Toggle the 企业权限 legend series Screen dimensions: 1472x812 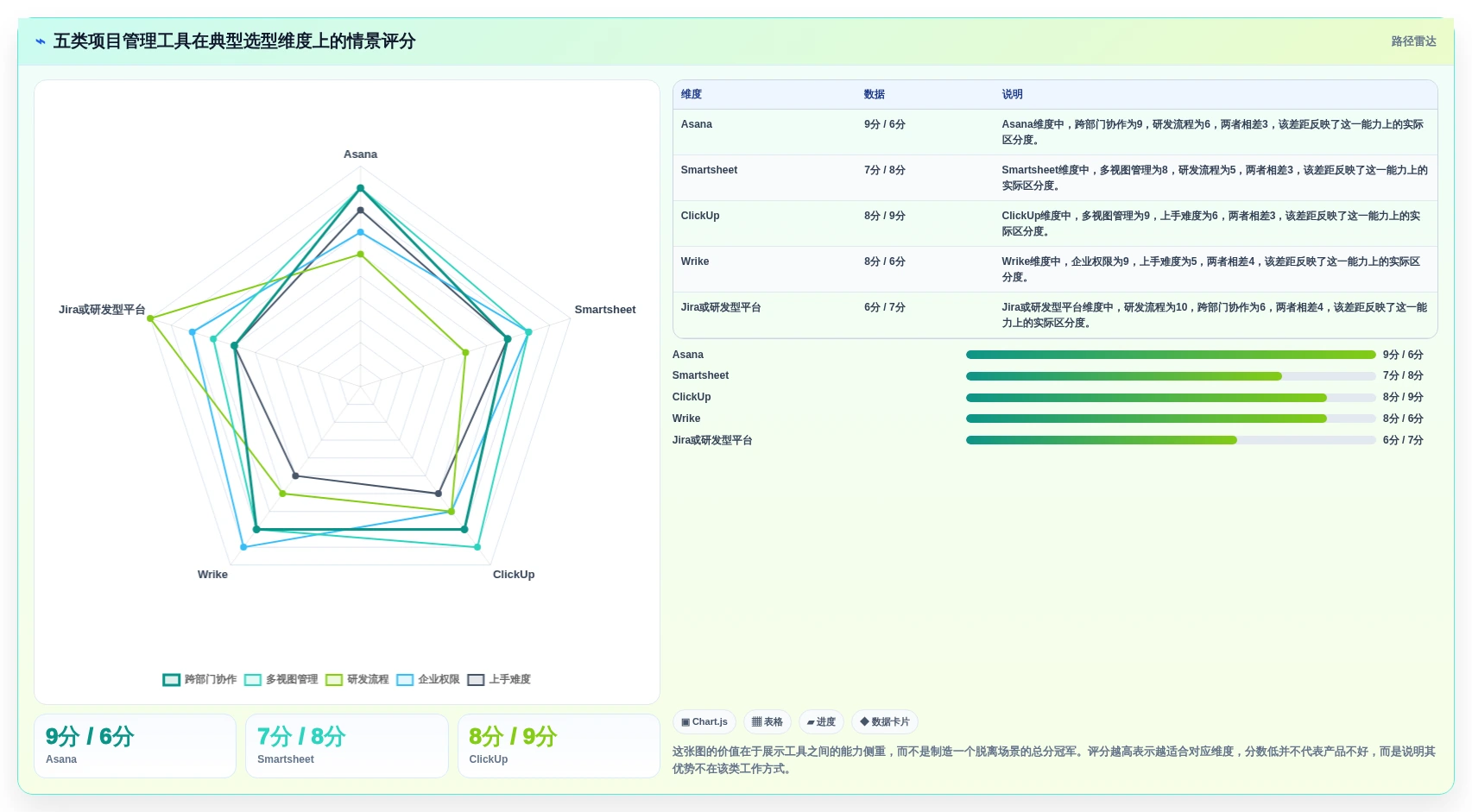(428, 679)
